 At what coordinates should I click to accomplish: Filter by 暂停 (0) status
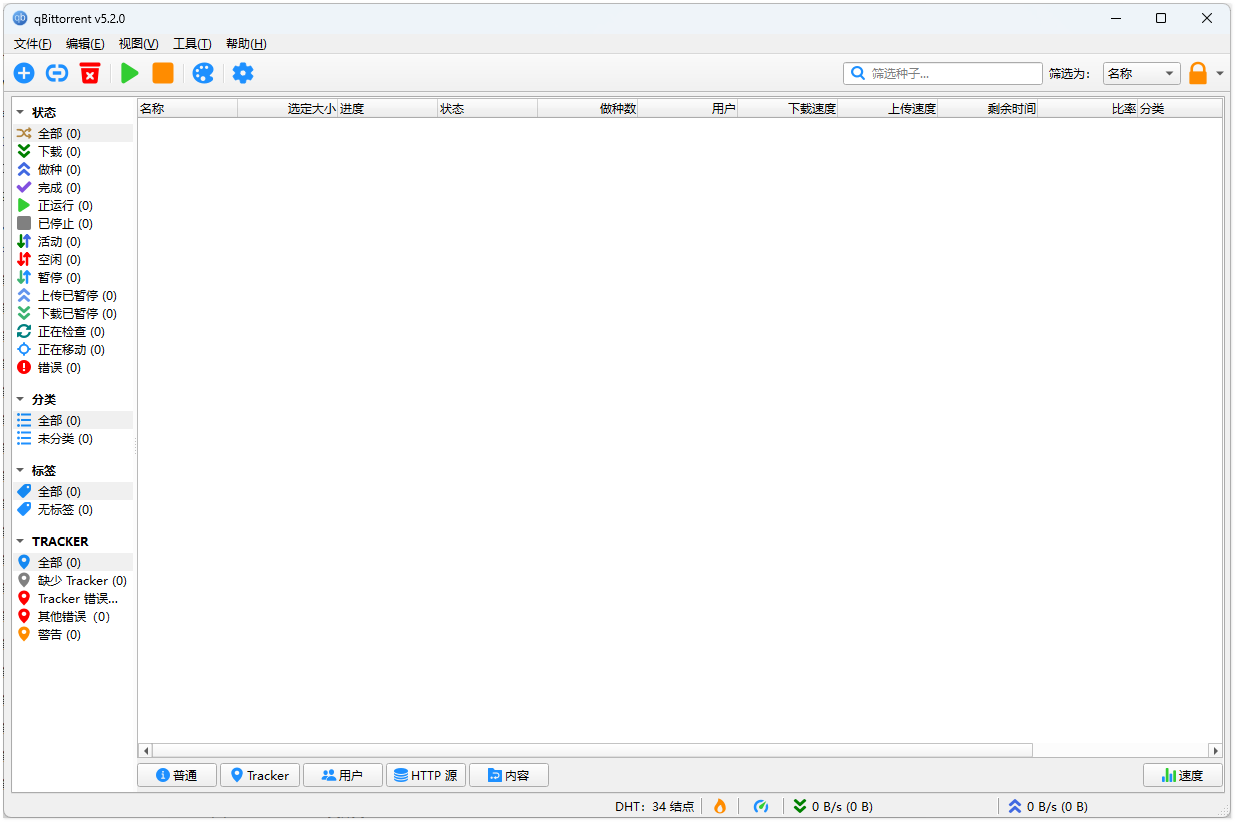point(73,277)
